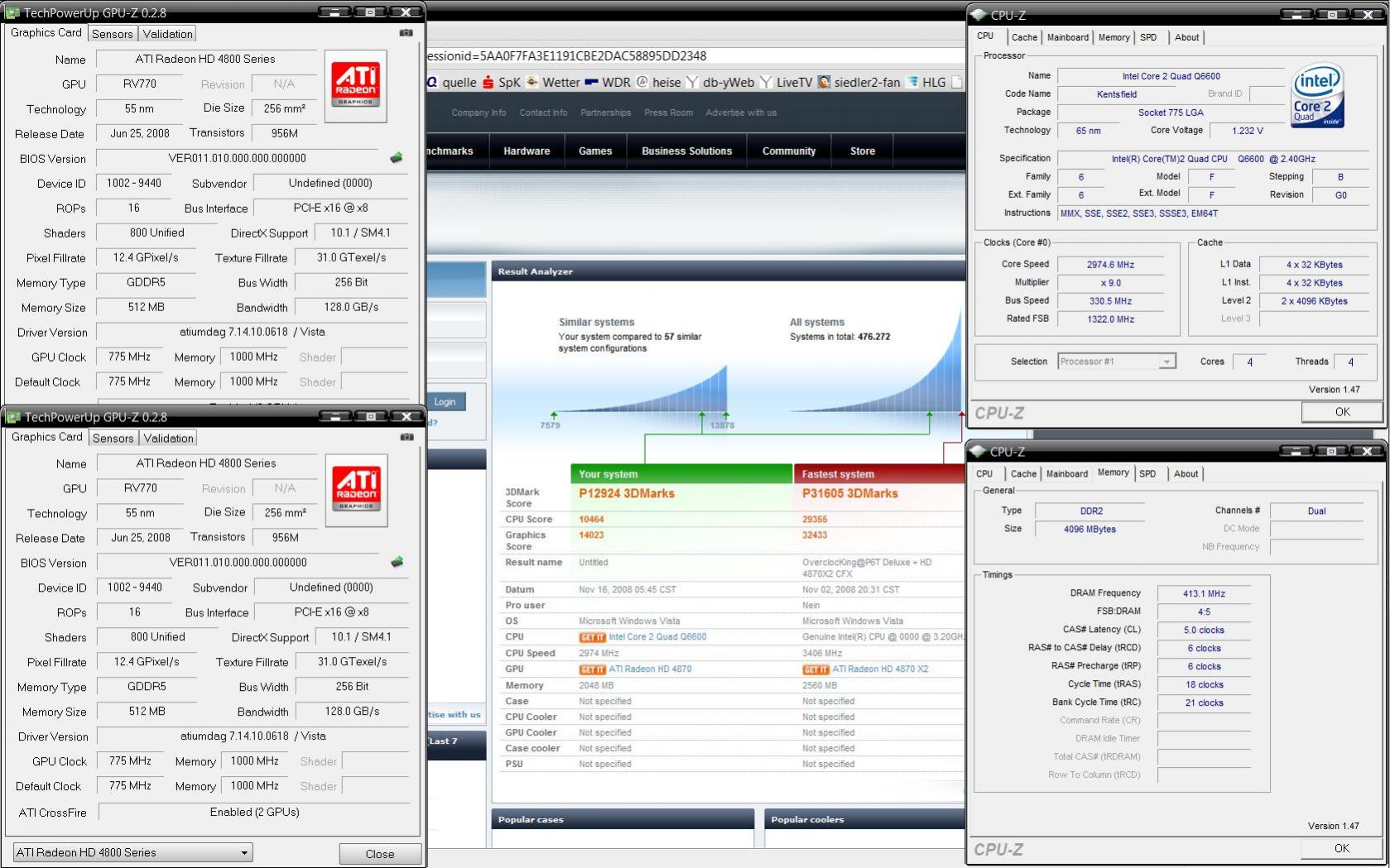
Task: Open the SpK bookmark in browser toolbar
Action: tap(502, 82)
